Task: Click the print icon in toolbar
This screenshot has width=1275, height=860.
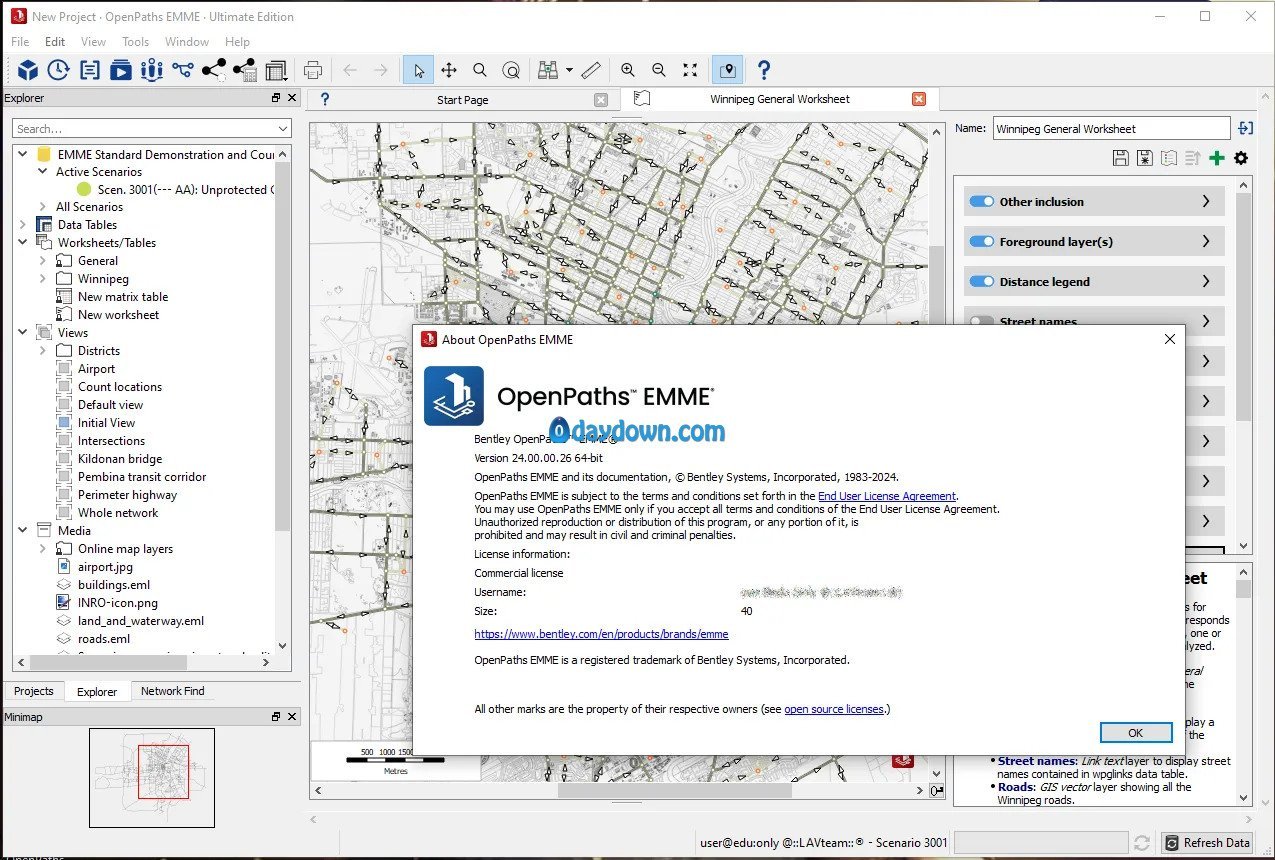Action: pyautogui.click(x=313, y=70)
